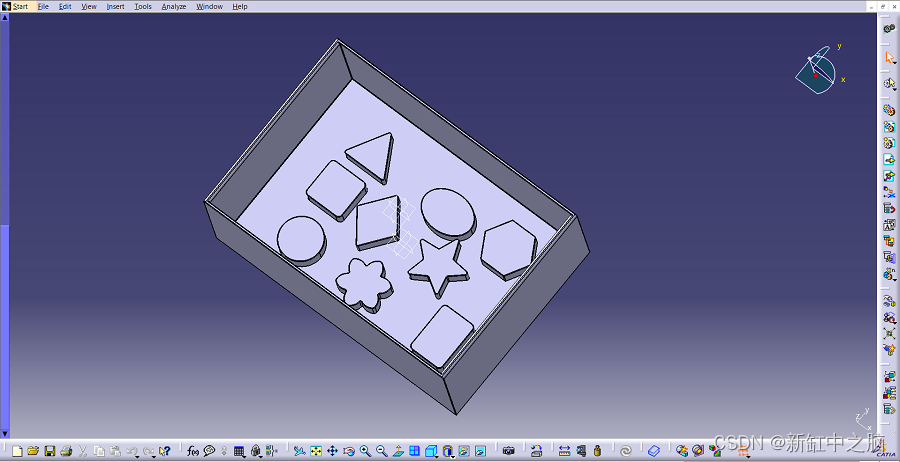Open the Insert menu
900x462 pixels.
(x=115, y=6)
